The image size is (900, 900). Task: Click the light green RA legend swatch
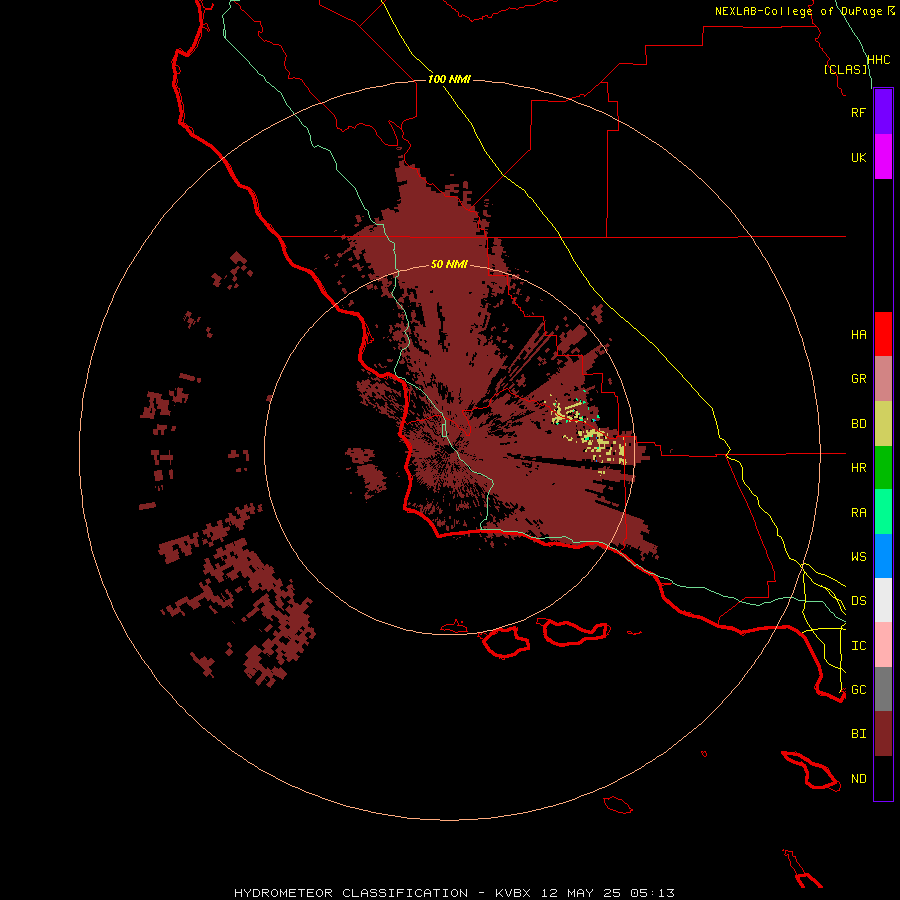coord(883,512)
